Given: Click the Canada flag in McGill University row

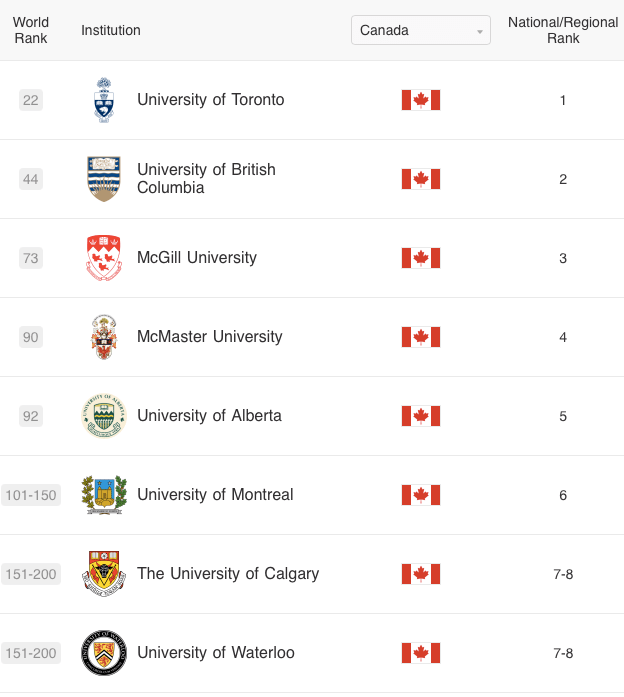Looking at the screenshot, I should [421, 258].
